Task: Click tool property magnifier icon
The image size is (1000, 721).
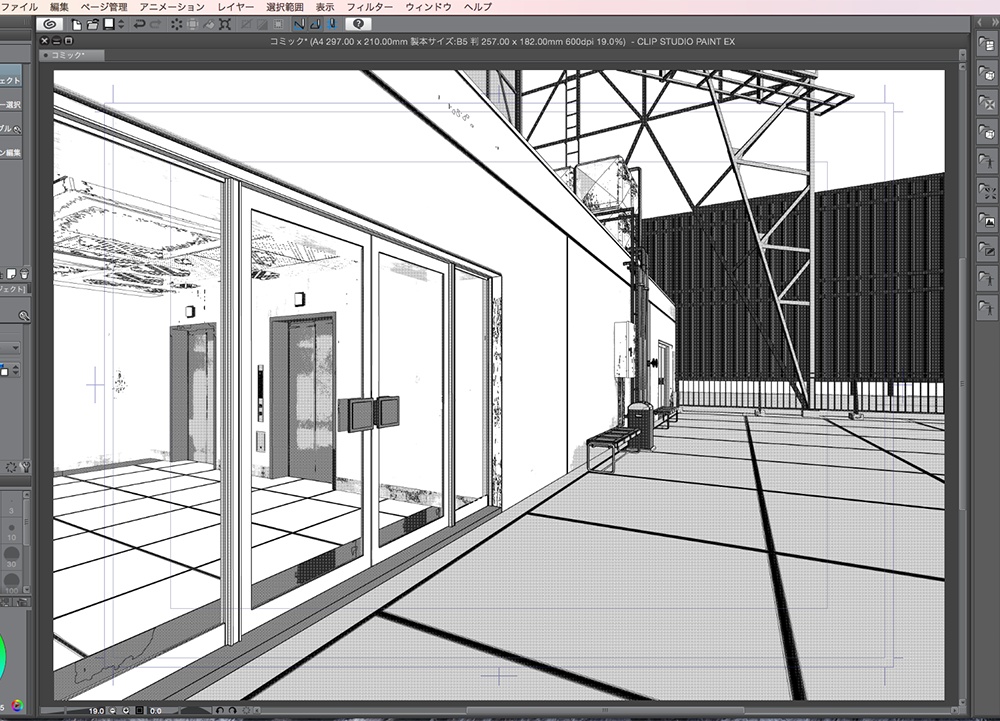Action: tap(24, 316)
